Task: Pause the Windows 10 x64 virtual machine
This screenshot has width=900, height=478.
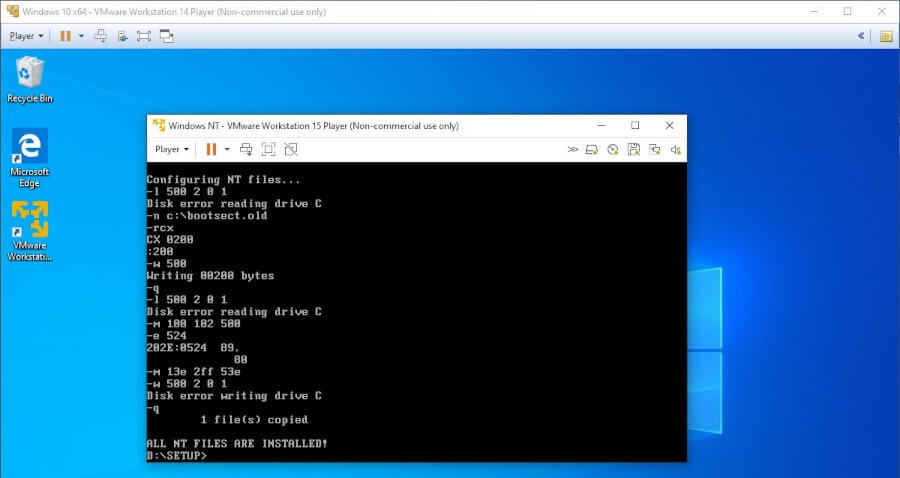Action: pos(65,36)
